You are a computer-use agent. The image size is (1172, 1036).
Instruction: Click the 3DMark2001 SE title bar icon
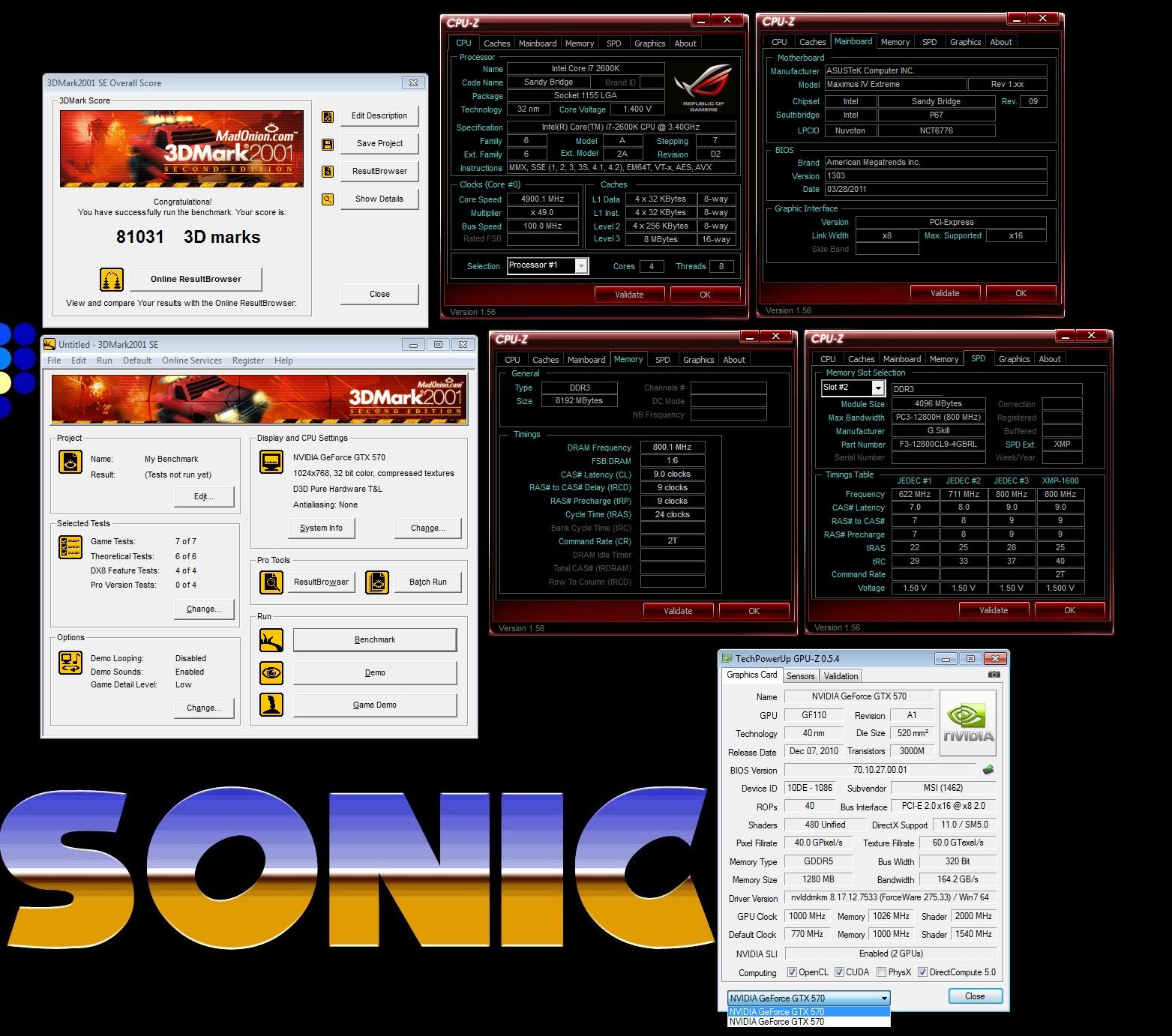click(x=49, y=344)
